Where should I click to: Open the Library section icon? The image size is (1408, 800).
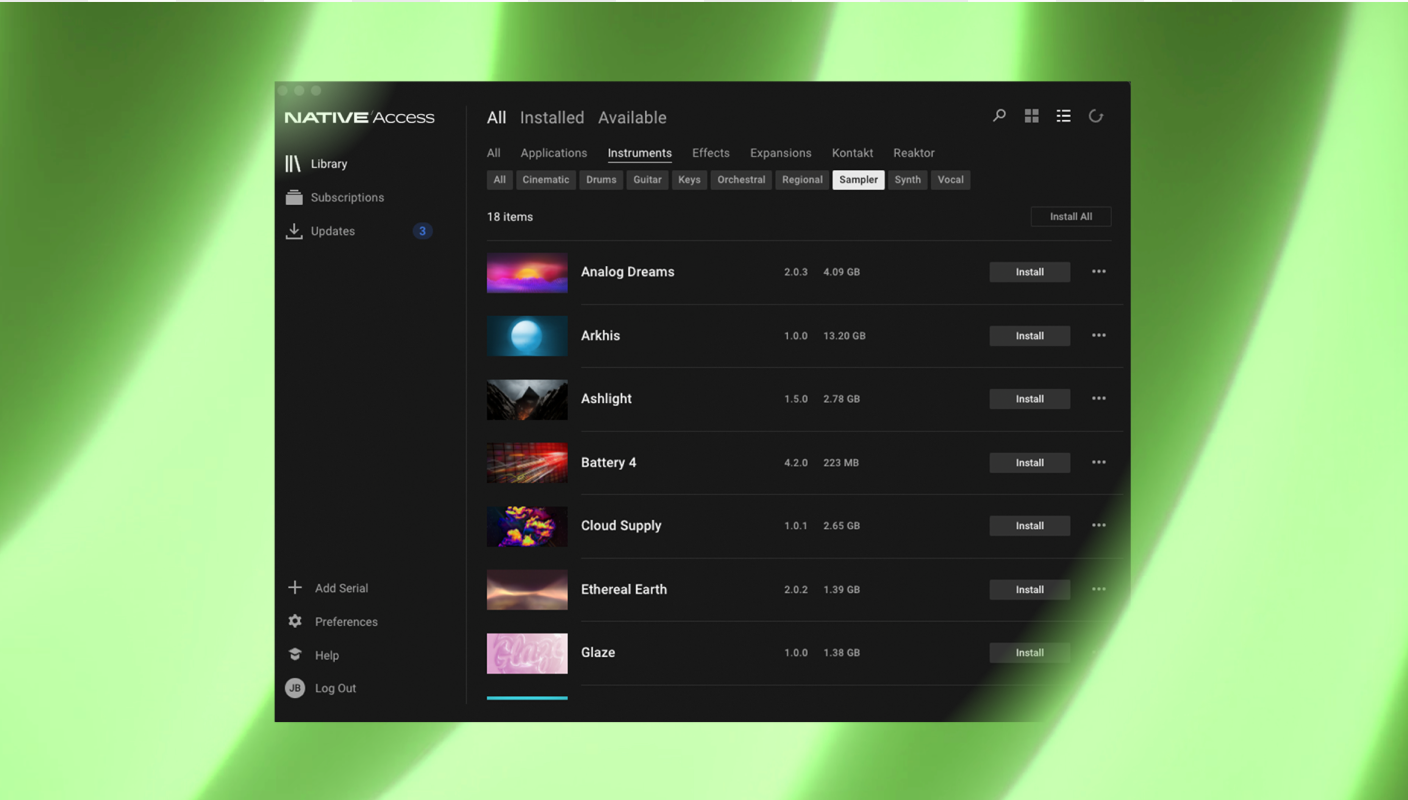pyautogui.click(x=293, y=164)
